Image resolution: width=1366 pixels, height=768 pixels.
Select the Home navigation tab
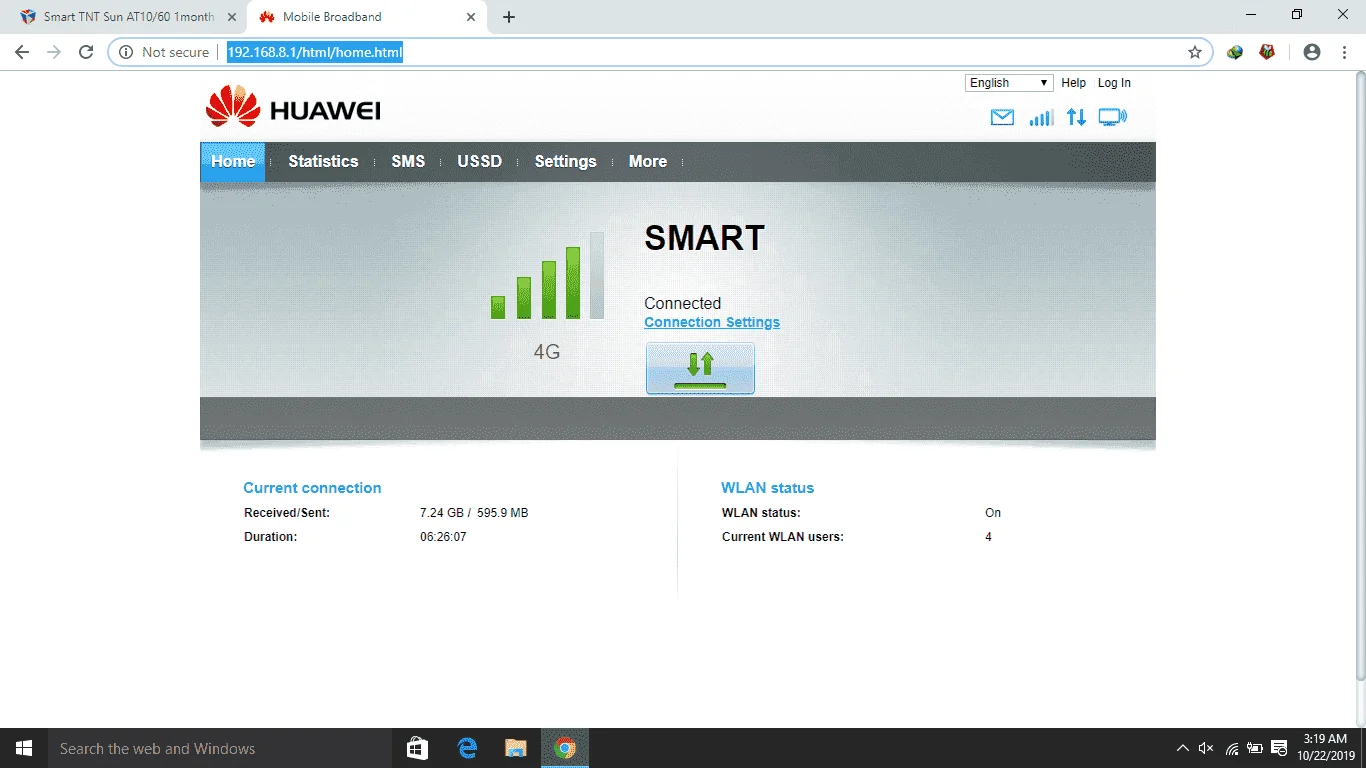click(233, 161)
